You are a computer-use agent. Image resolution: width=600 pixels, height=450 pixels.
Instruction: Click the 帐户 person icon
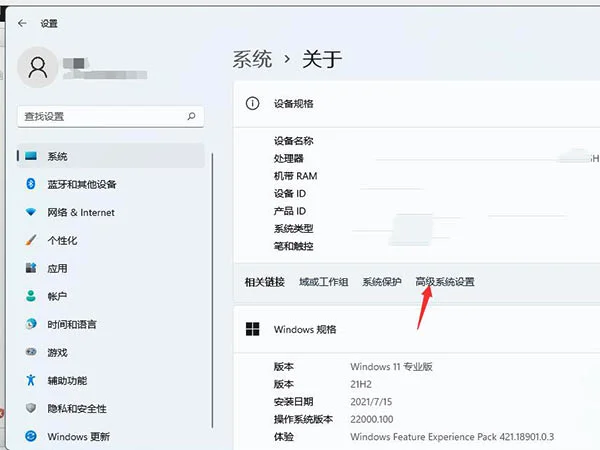tap(31, 296)
